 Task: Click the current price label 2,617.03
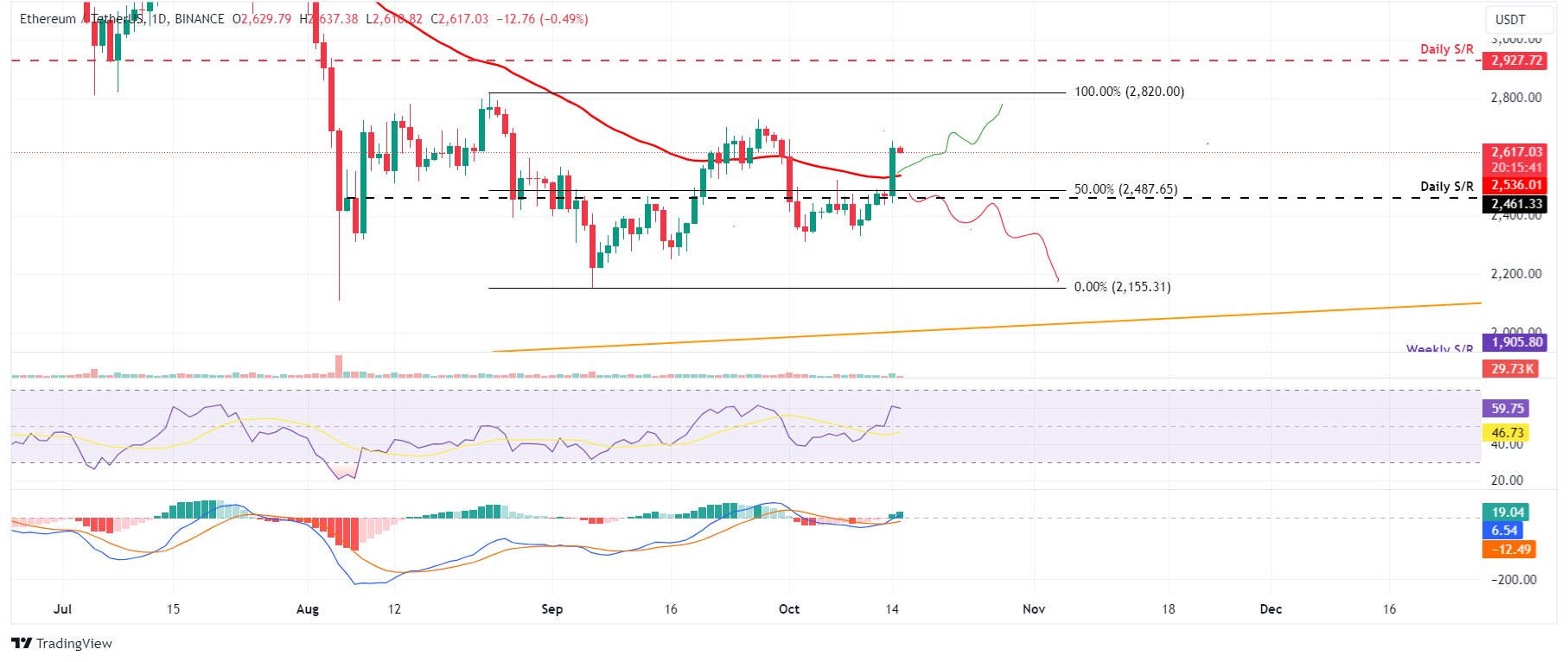point(1515,152)
